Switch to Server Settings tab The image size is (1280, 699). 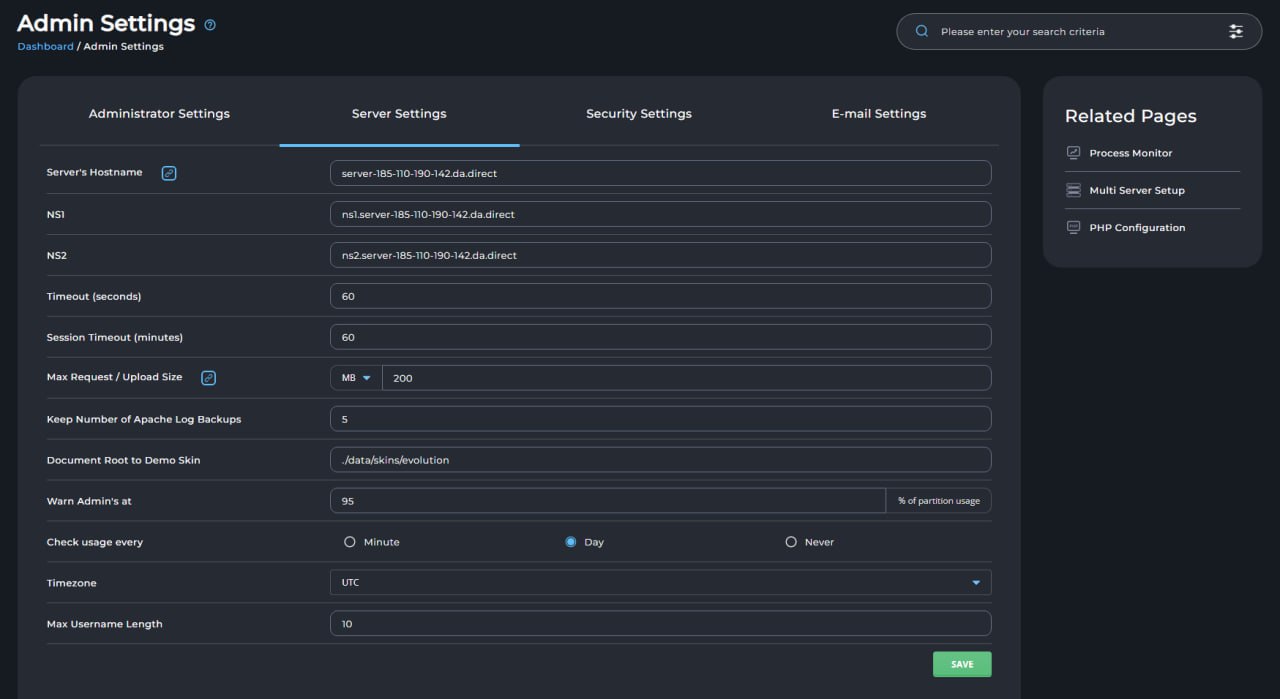click(x=399, y=114)
